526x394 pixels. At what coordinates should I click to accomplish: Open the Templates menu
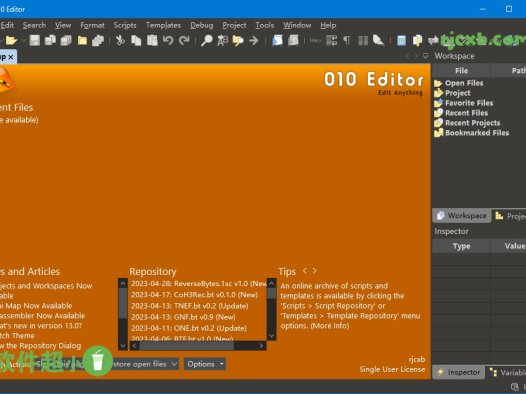click(163, 25)
